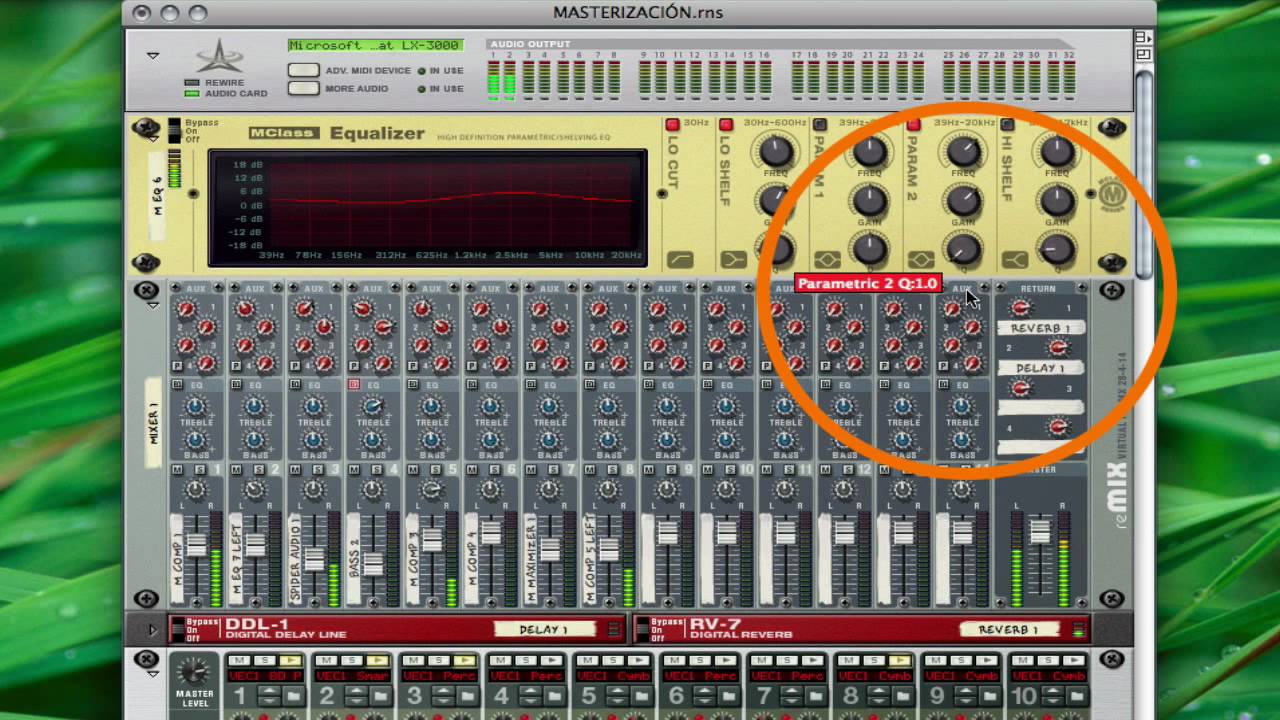Click the MClass logo on the Equalizer
This screenshot has width=1280, height=720.
click(283, 133)
